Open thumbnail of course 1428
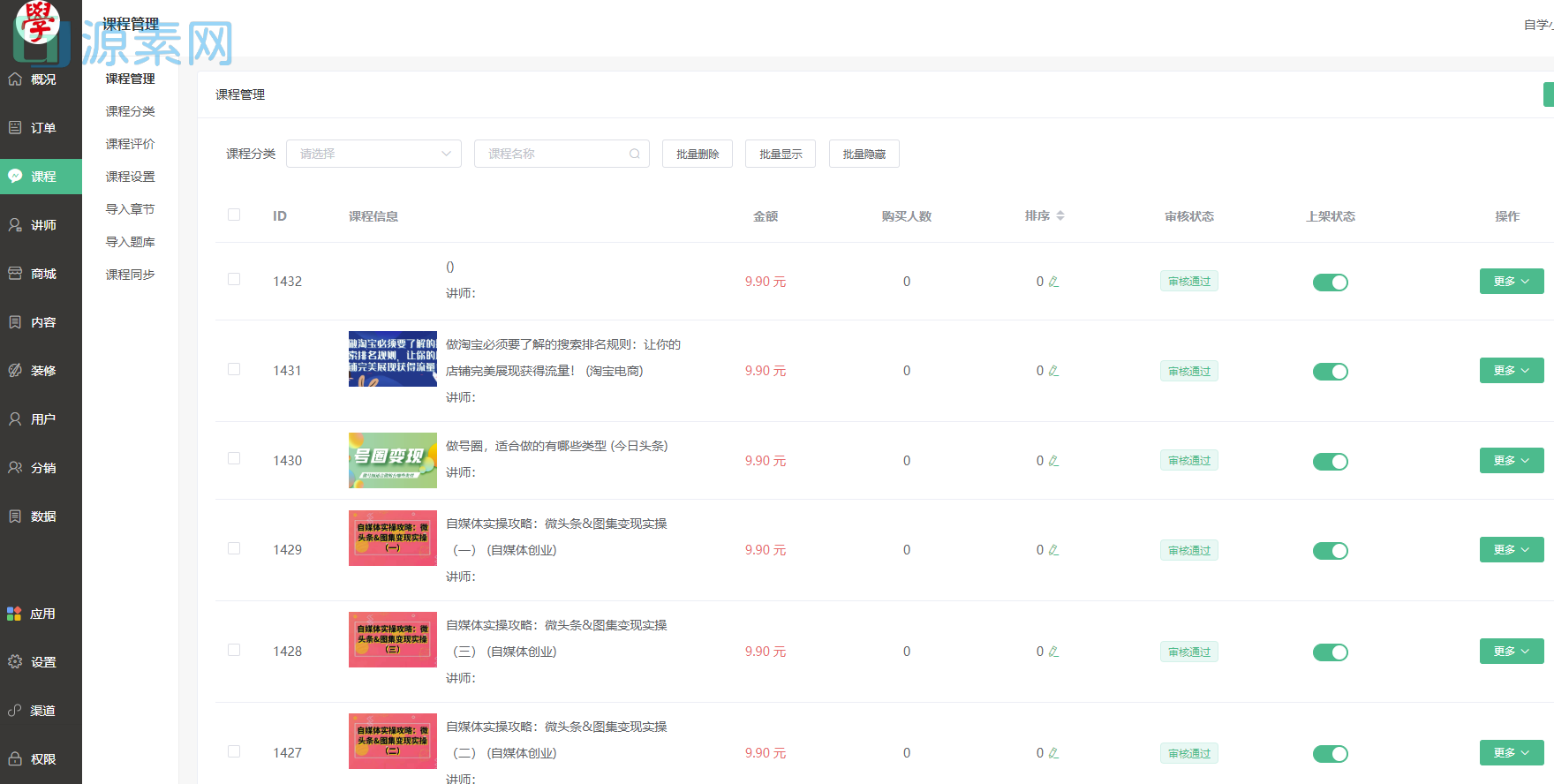Image resolution: width=1554 pixels, height=784 pixels. tap(393, 639)
